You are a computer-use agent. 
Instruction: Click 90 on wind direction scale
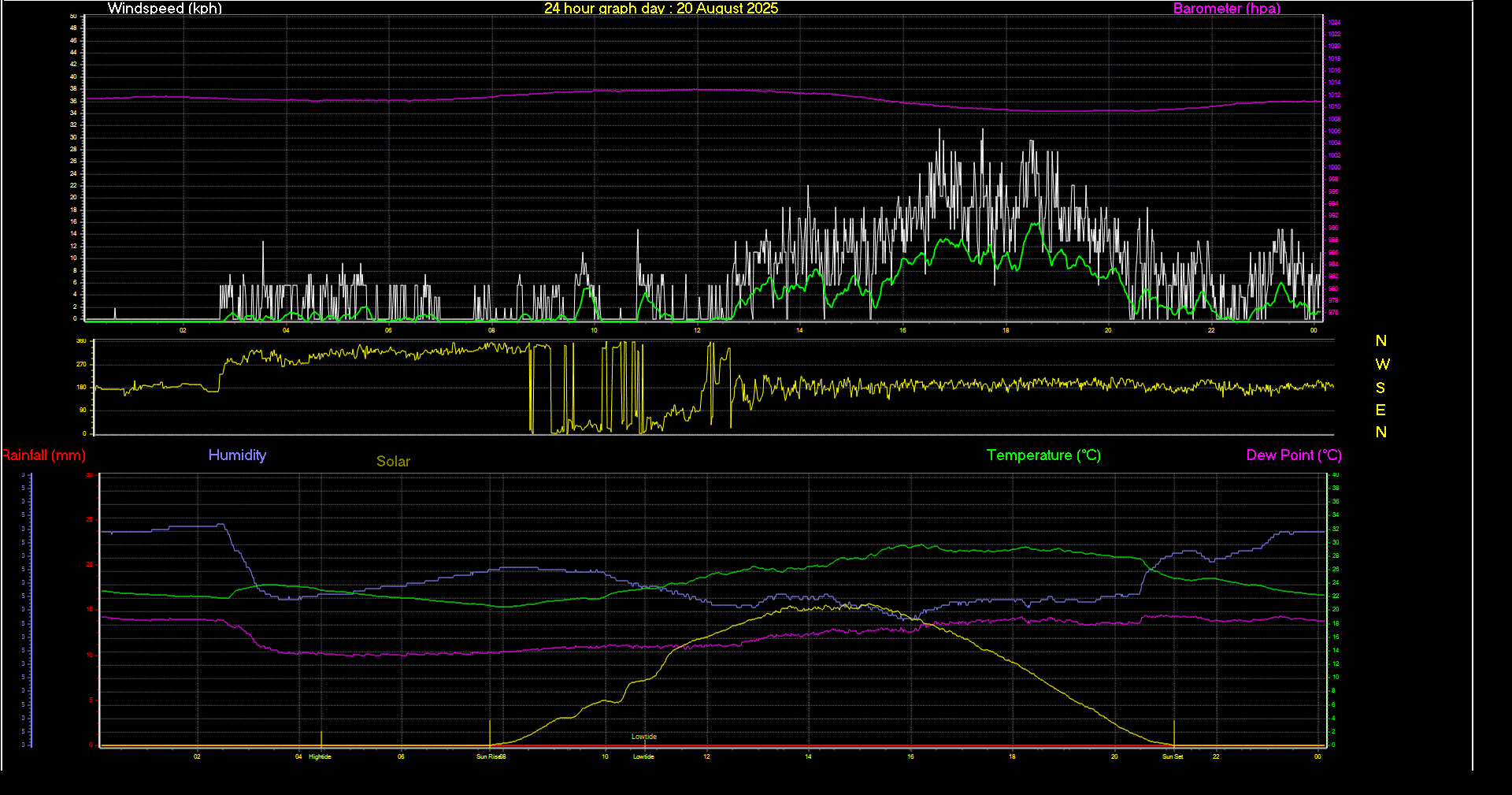(83, 410)
